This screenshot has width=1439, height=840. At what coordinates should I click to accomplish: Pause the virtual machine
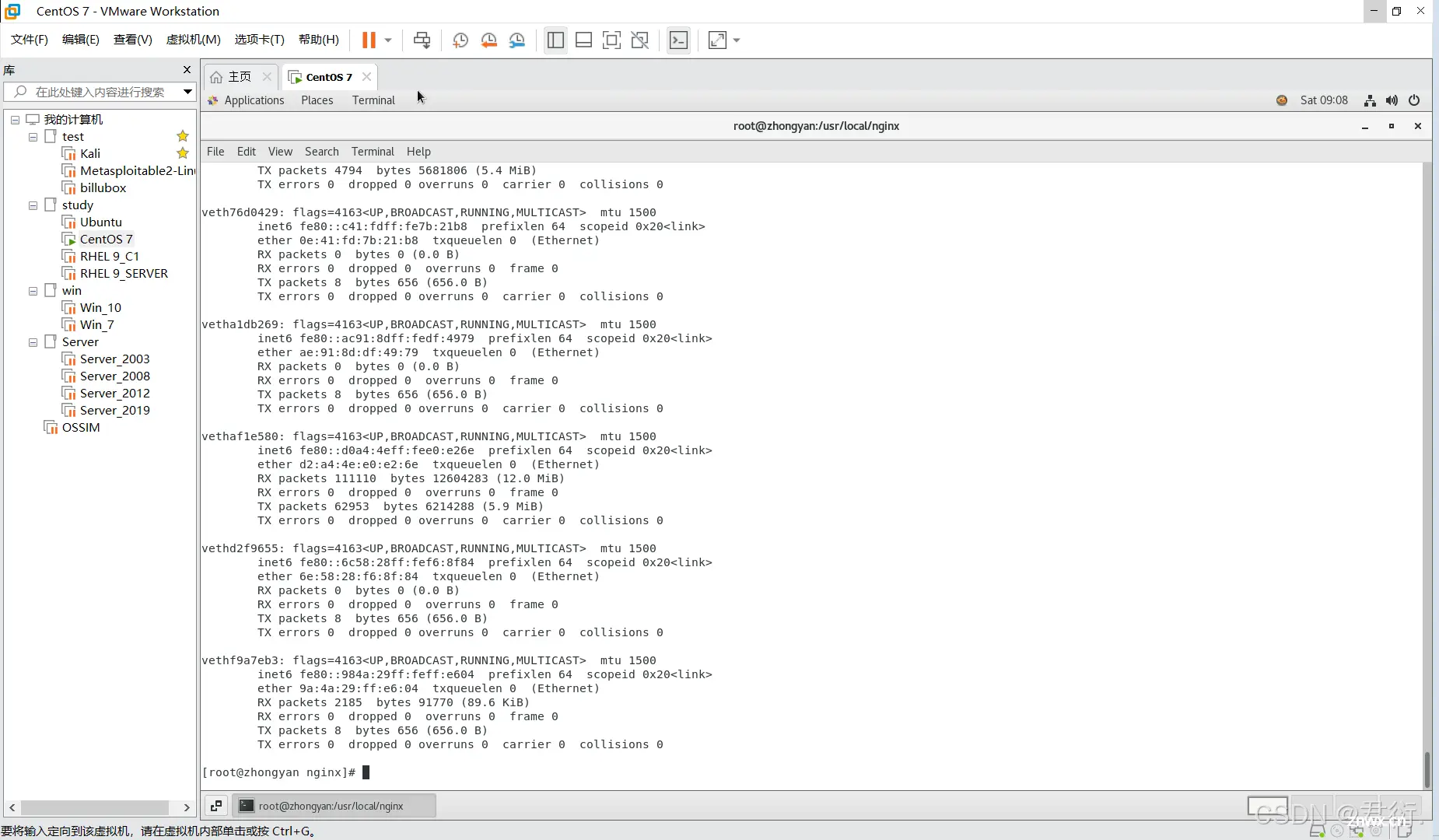[369, 40]
